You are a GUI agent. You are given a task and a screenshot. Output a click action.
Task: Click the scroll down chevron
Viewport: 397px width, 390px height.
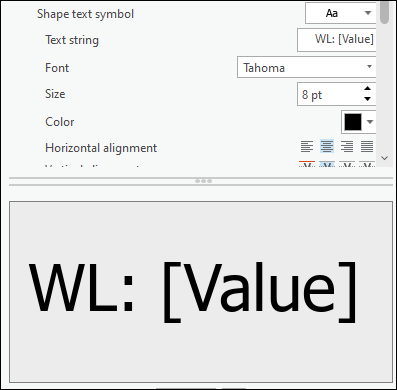point(385,158)
